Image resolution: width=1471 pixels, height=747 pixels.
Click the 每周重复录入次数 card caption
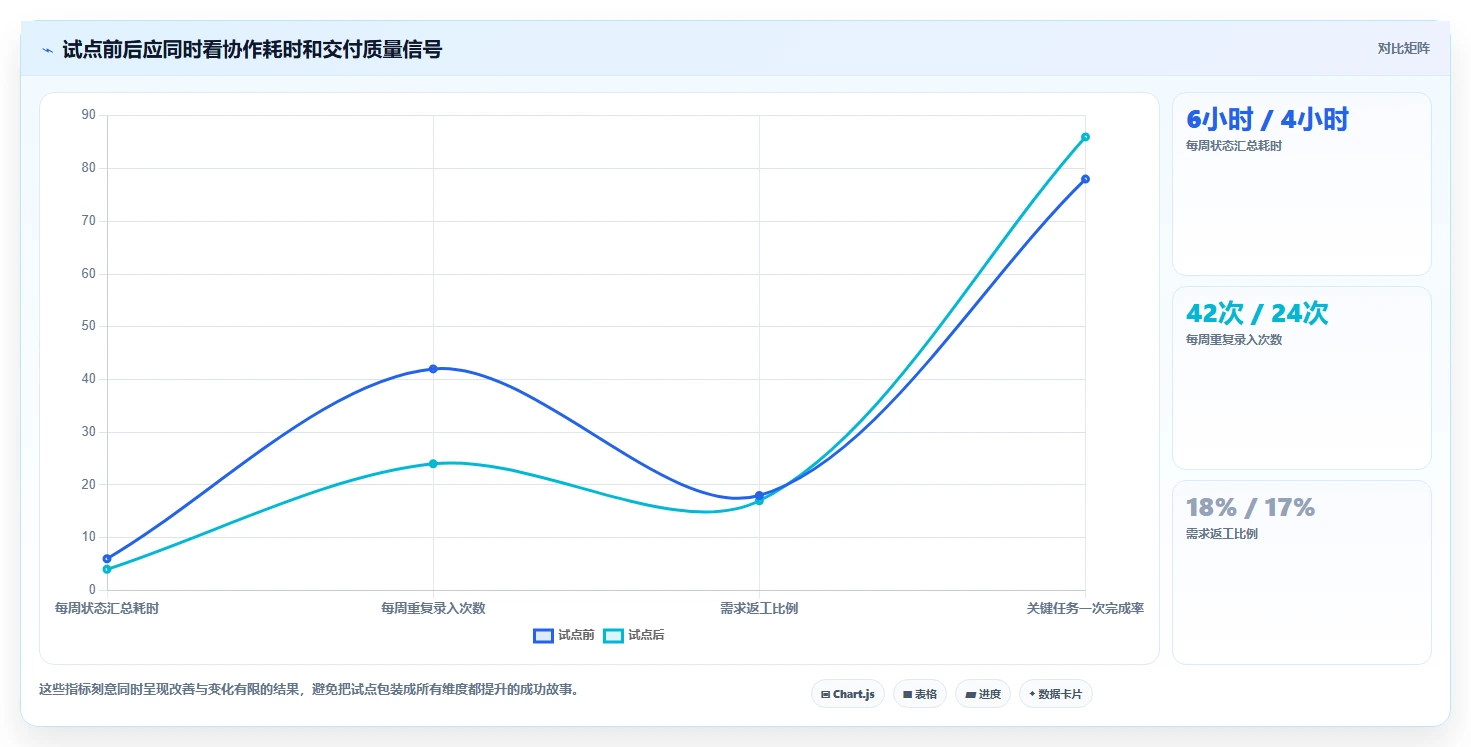[1234, 340]
